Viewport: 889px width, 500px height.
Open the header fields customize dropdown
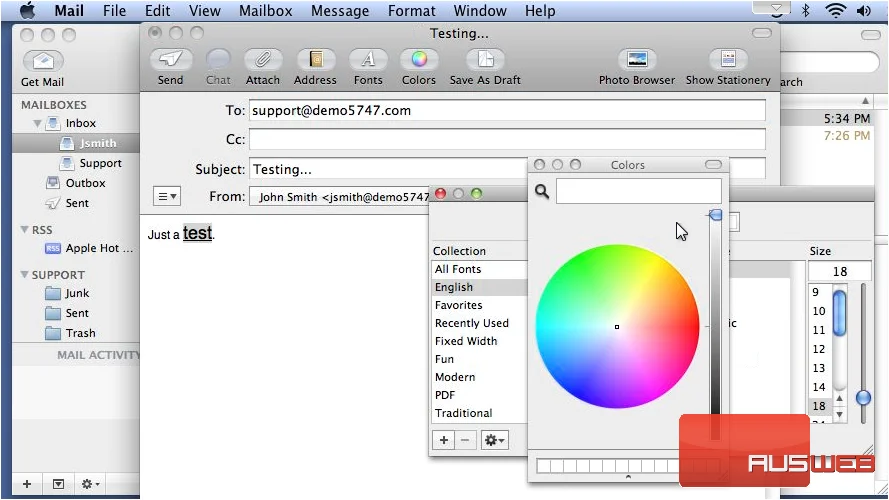tap(167, 197)
